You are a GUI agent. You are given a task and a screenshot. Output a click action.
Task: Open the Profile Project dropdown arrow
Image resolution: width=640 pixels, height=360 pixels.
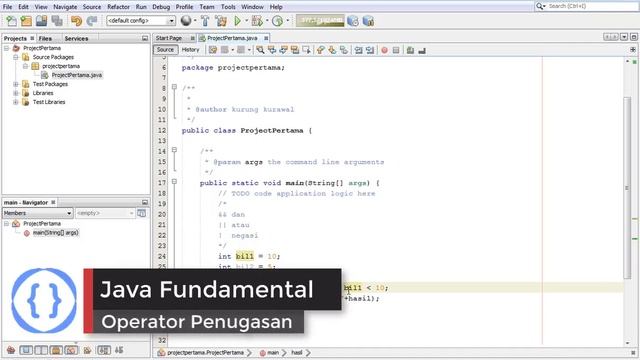tap(287, 20)
